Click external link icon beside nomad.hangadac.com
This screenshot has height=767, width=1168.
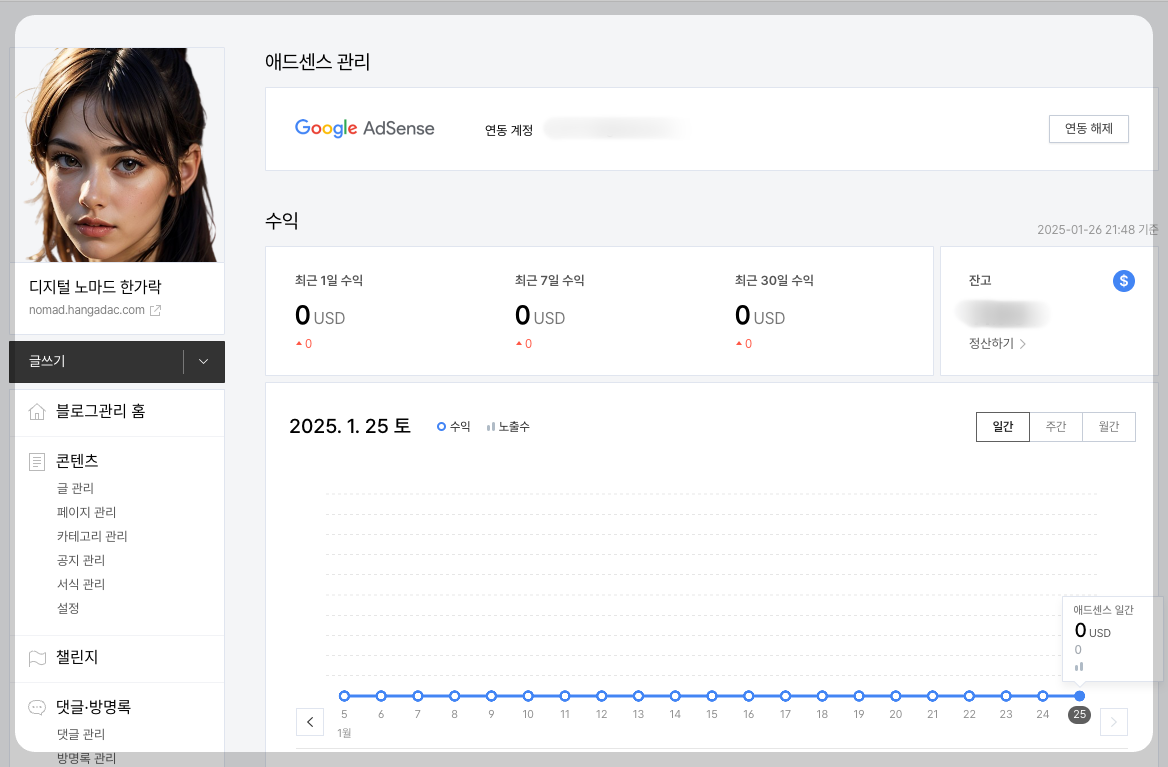[x=156, y=310]
